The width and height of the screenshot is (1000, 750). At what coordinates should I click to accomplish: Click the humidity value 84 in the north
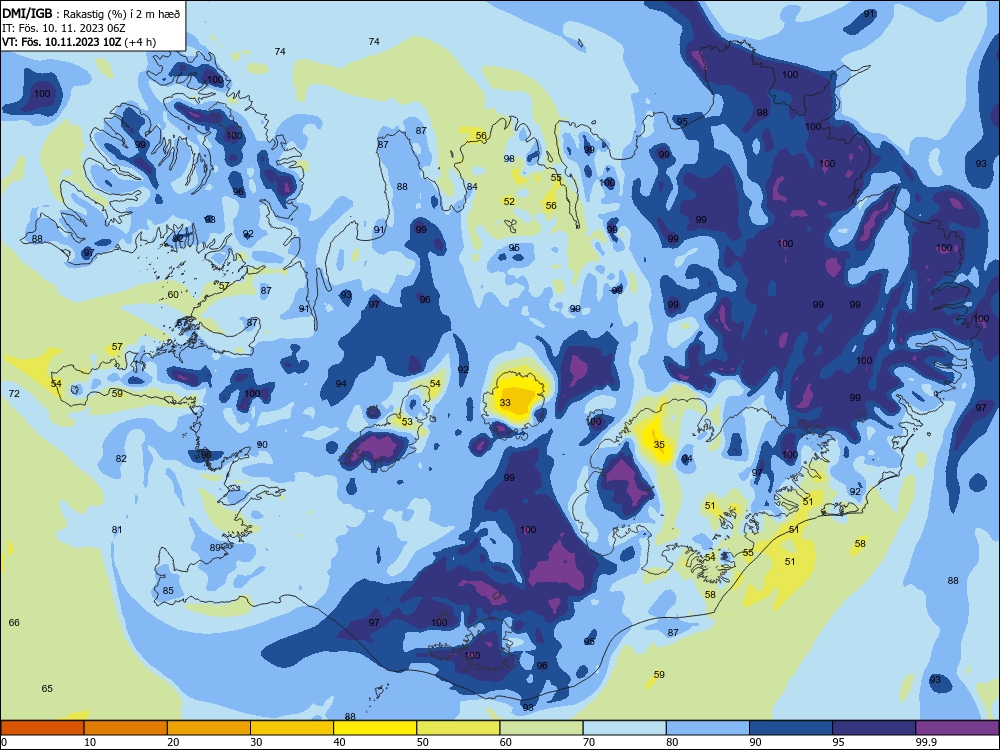(x=472, y=187)
